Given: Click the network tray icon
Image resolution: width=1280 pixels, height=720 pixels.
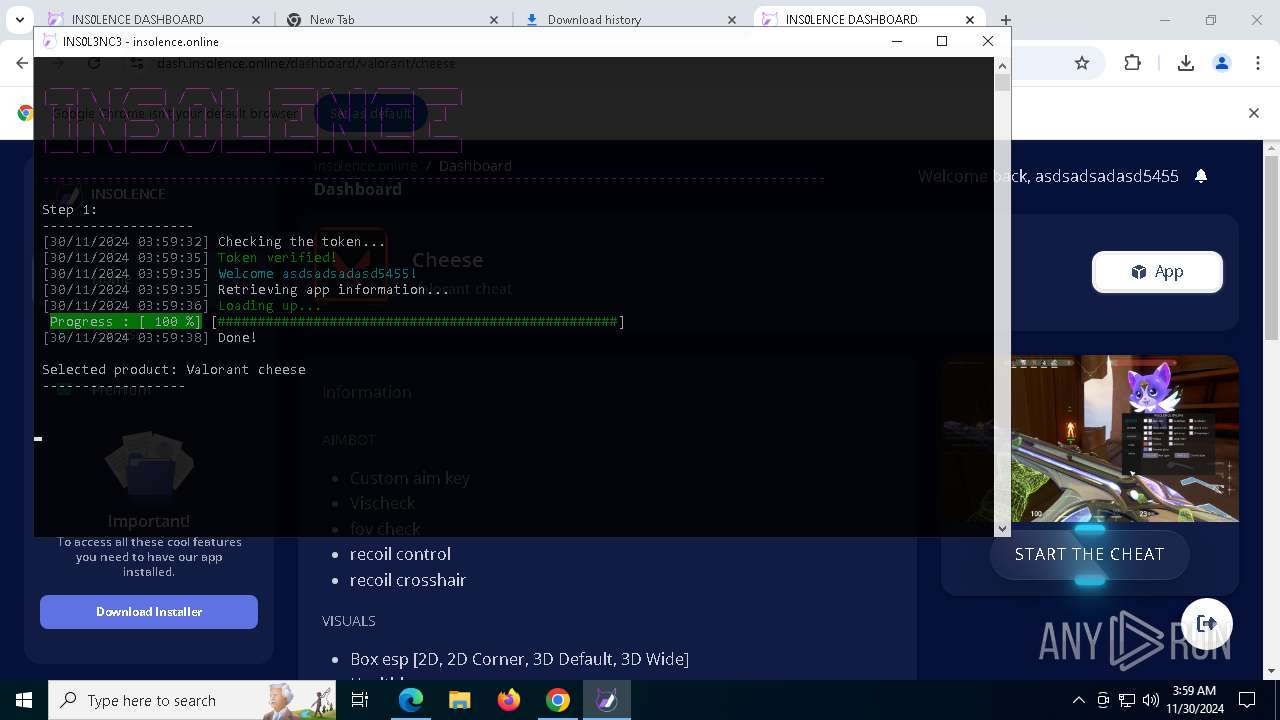Looking at the screenshot, I should pos(1127,700).
